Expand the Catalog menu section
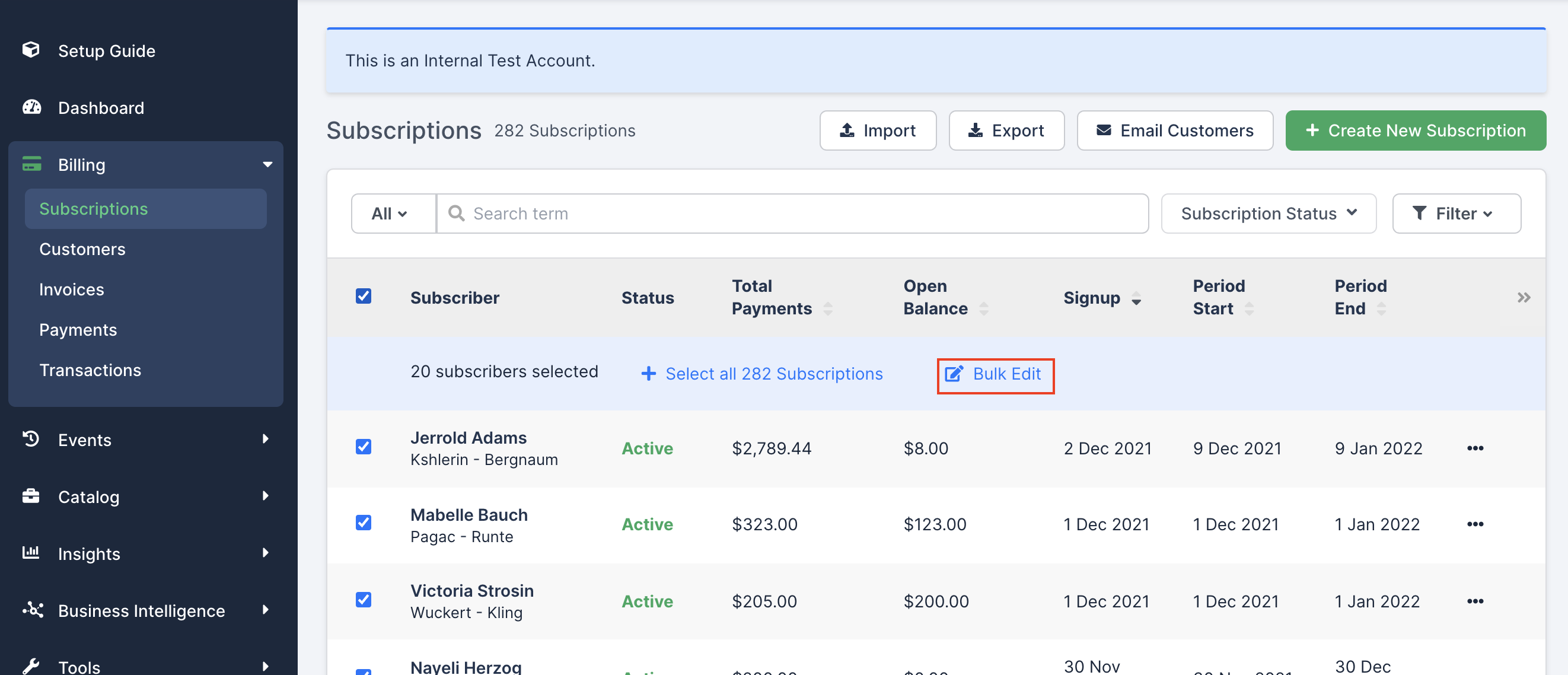The image size is (1568, 675). click(266, 496)
